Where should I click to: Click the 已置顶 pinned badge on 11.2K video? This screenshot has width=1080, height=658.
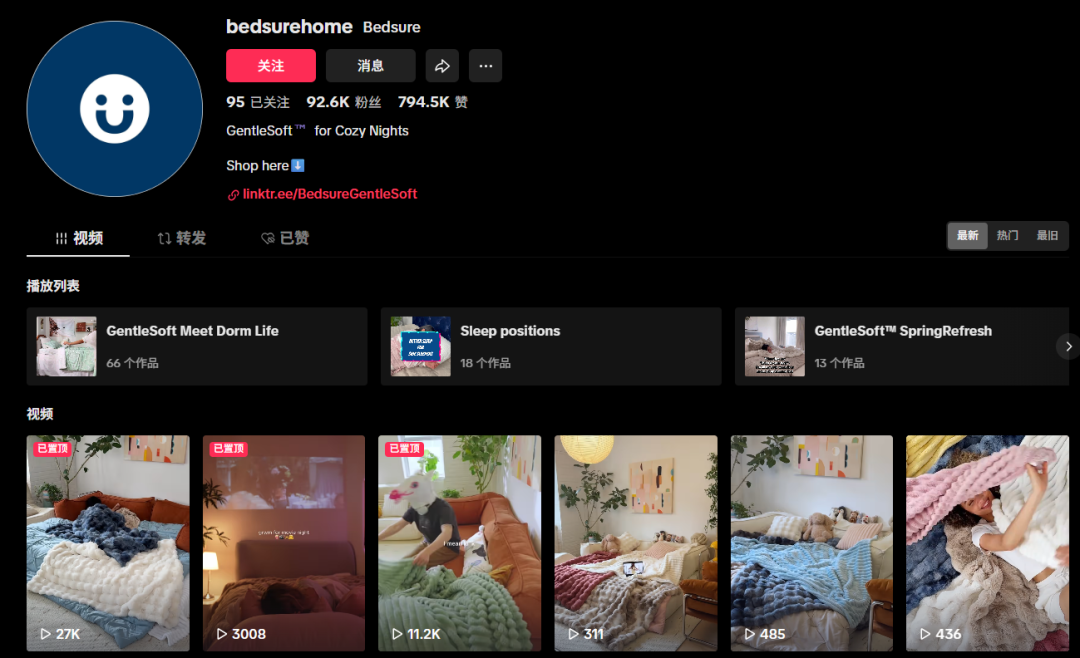tap(404, 449)
